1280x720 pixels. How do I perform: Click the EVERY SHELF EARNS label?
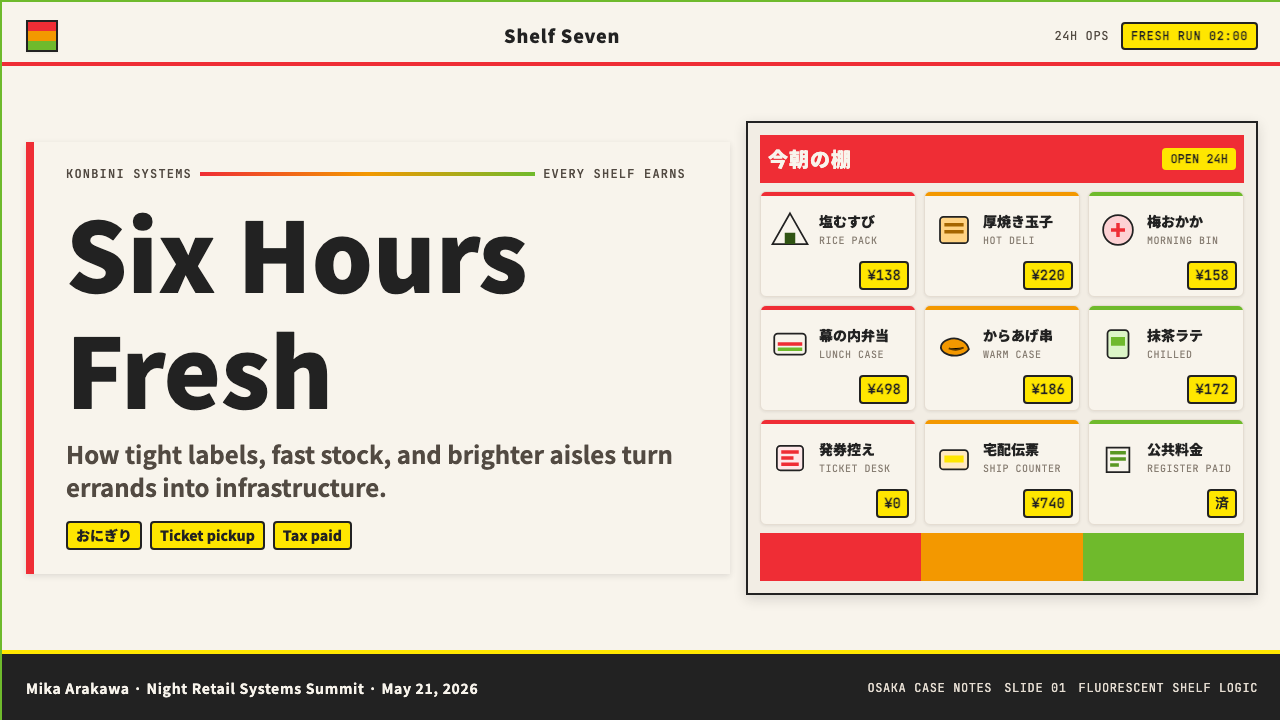tap(615, 174)
